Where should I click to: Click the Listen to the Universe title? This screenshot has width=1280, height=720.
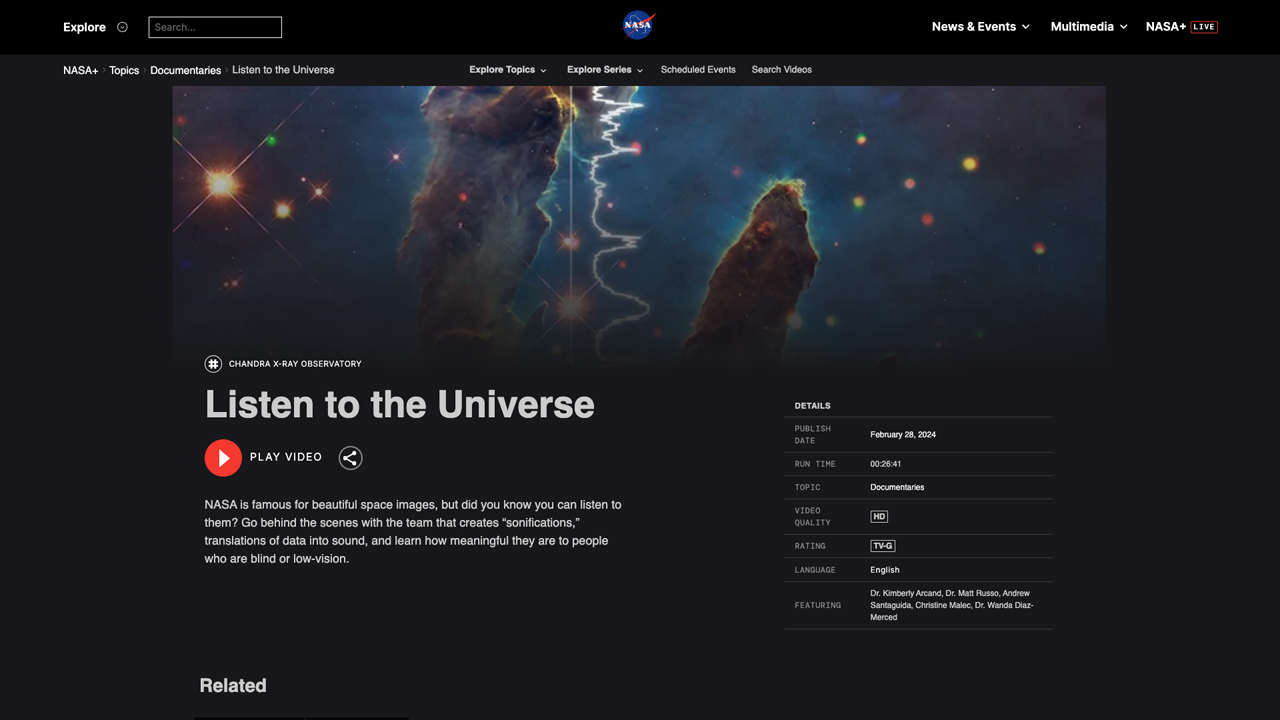click(400, 404)
